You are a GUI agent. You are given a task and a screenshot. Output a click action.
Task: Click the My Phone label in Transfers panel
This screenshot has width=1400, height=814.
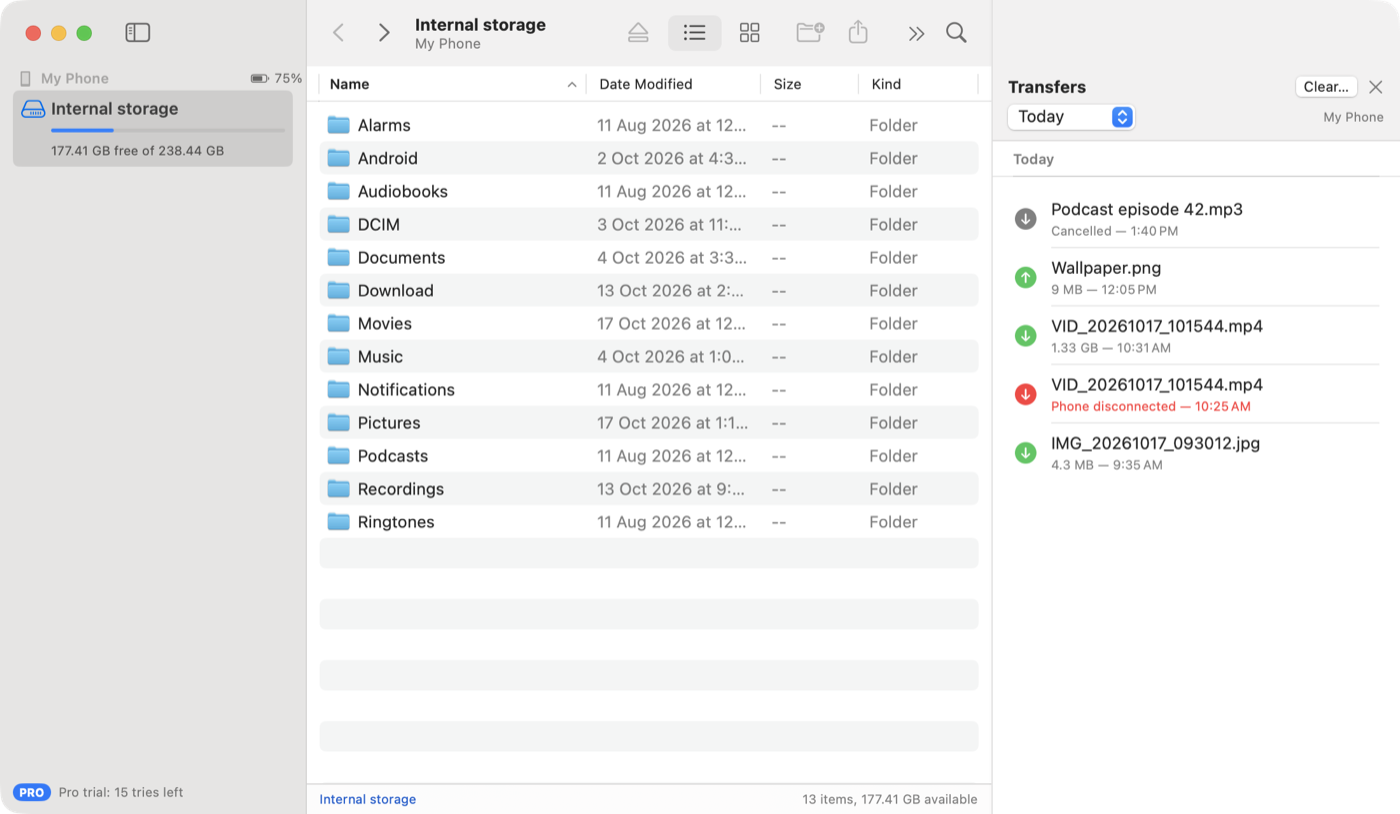pos(1353,117)
